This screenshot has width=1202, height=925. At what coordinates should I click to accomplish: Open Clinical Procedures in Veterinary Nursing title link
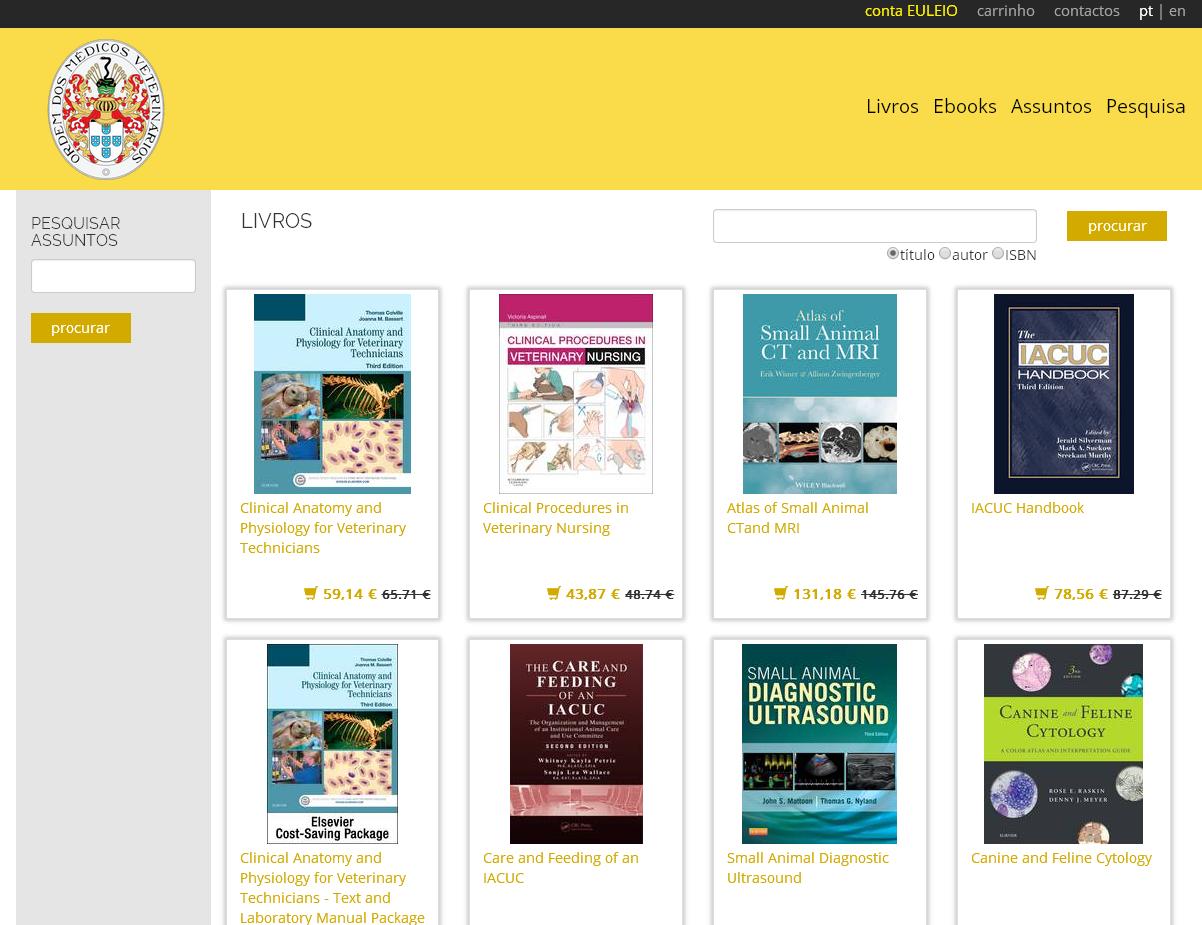pyautogui.click(x=556, y=518)
